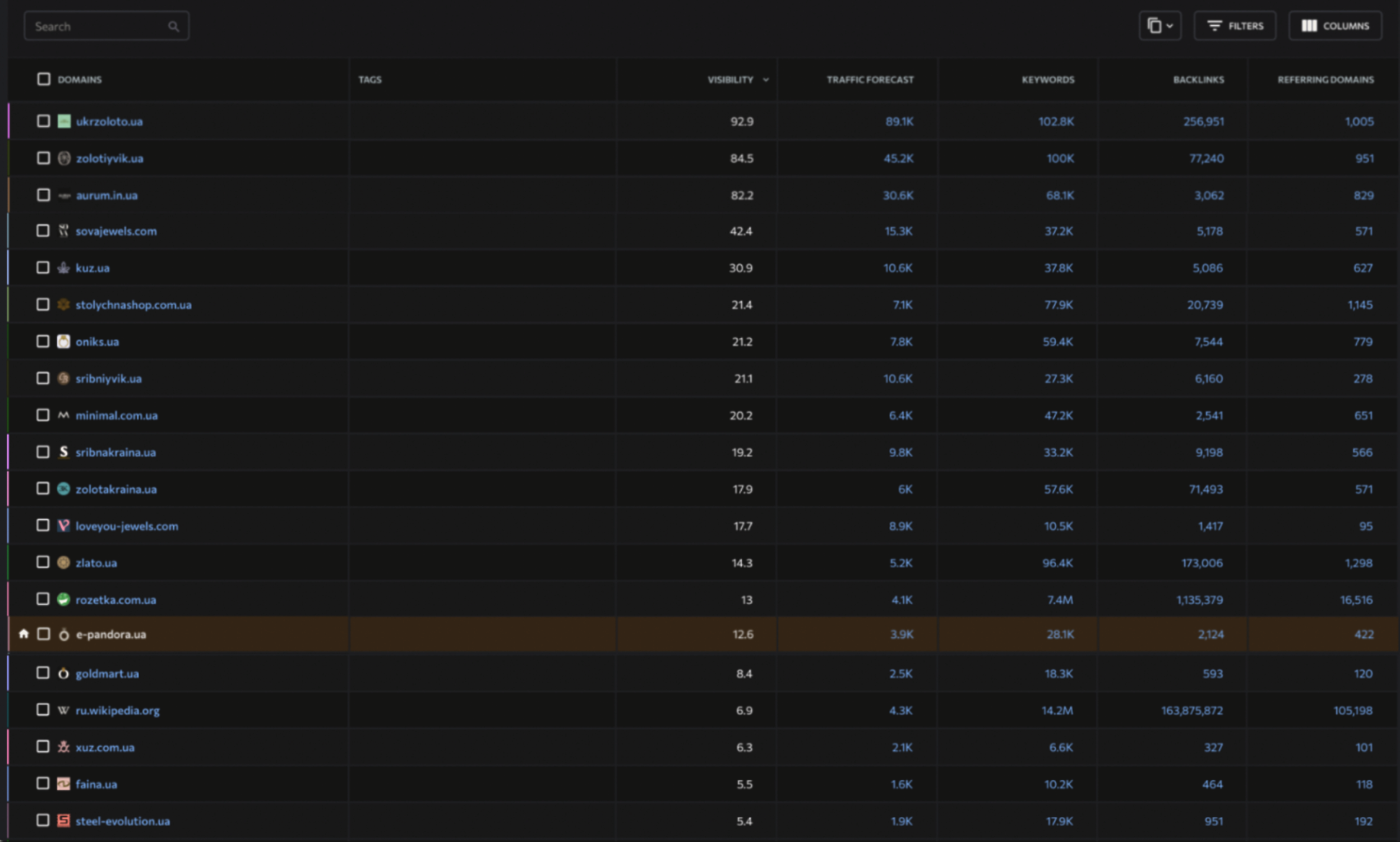Click the oniks.ua favicon
The height and width of the screenshot is (842, 1400).
coord(63,341)
